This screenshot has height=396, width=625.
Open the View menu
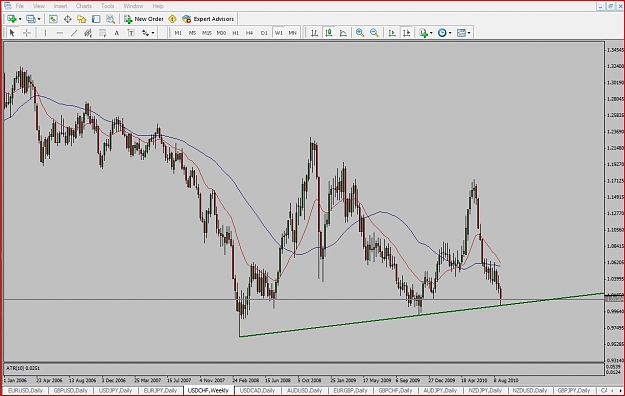tap(39, 6)
